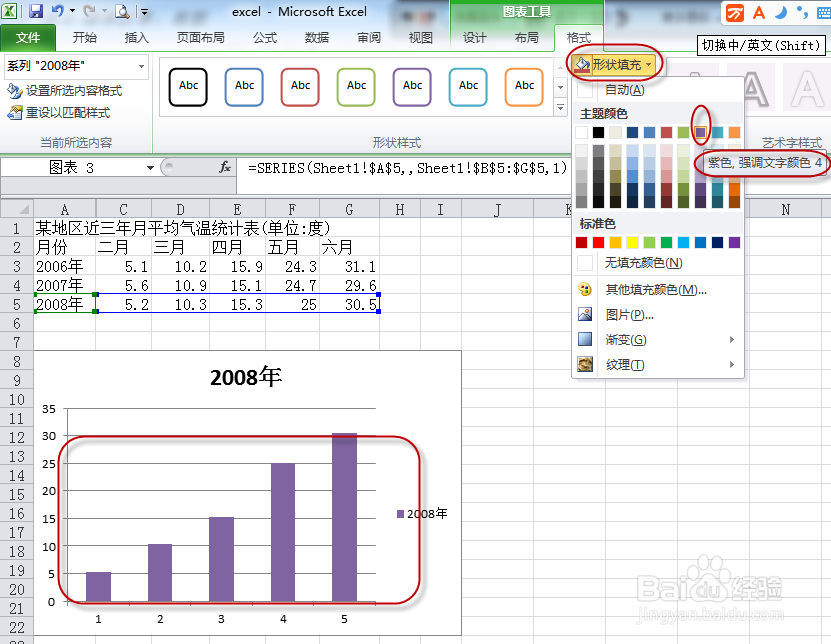
Task: Apply the red outline Abc shape style
Action: pyautogui.click(x=300, y=87)
